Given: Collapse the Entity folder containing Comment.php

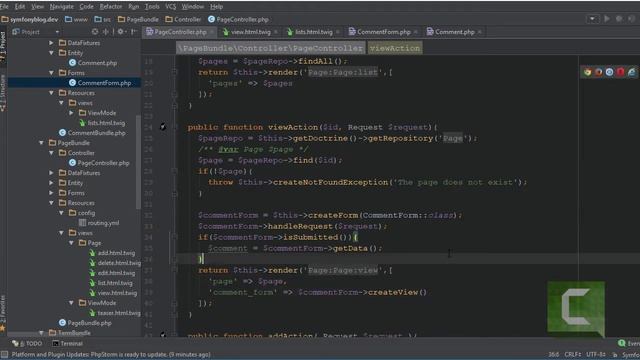Looking at the screenshot, I should [51, 53].
